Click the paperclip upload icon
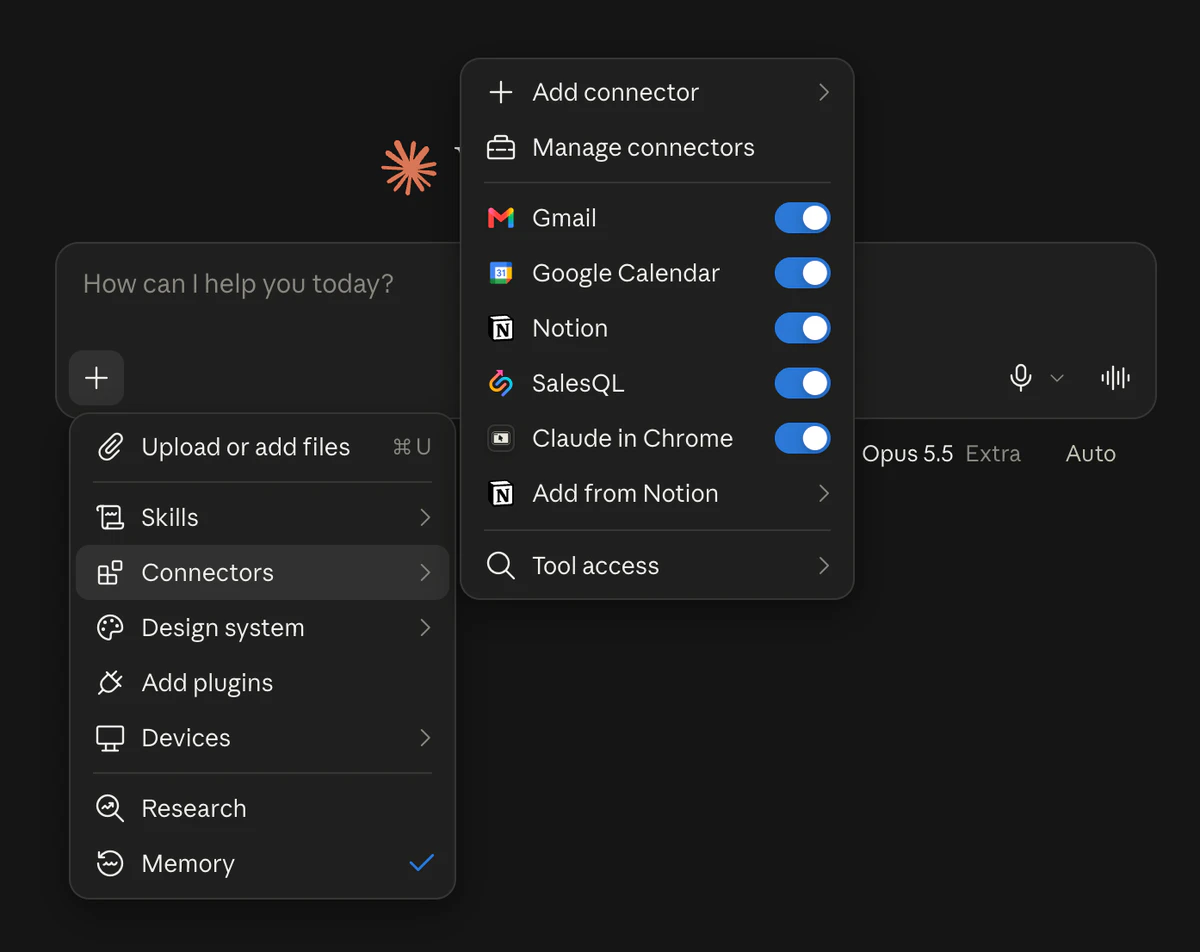Screen dimensions: 1200x952 (110, 447)
